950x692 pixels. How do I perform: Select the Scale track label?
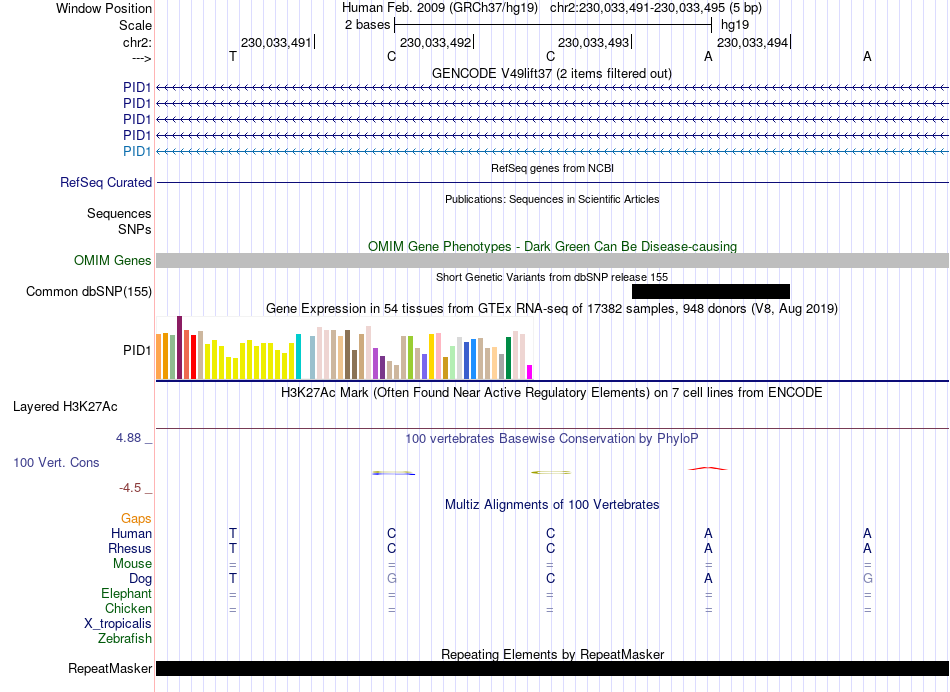(x=135, y=25)
